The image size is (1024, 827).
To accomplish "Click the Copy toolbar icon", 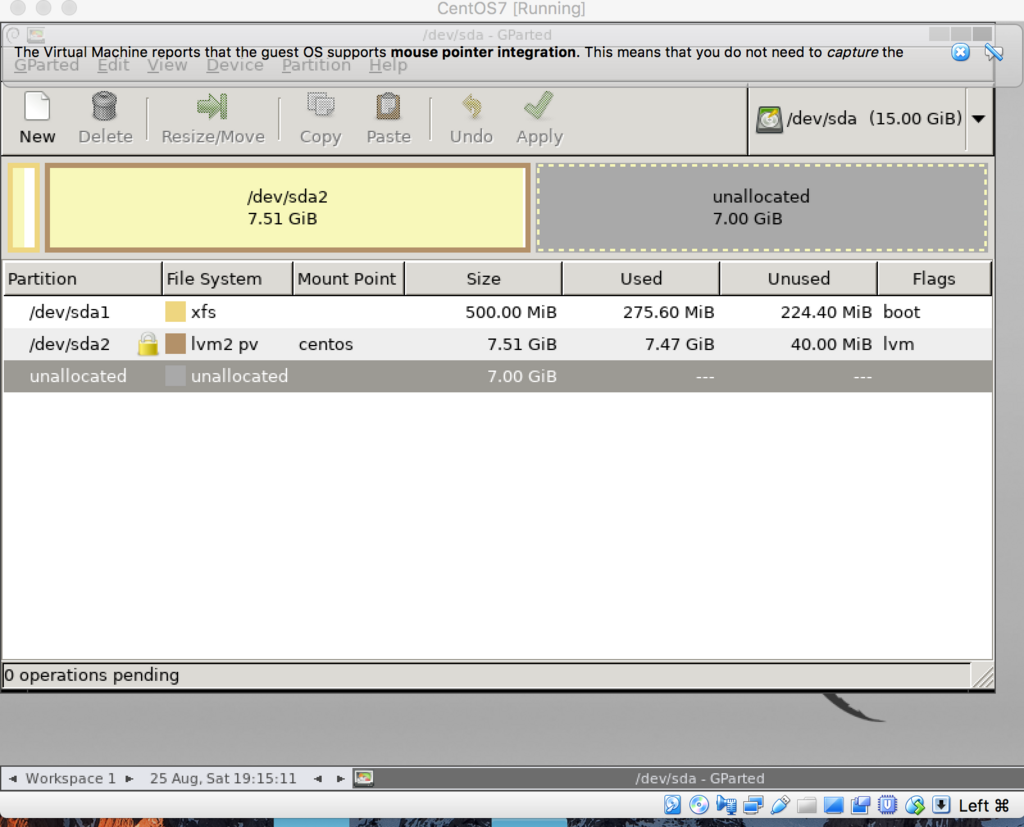I will click(320, 106).
